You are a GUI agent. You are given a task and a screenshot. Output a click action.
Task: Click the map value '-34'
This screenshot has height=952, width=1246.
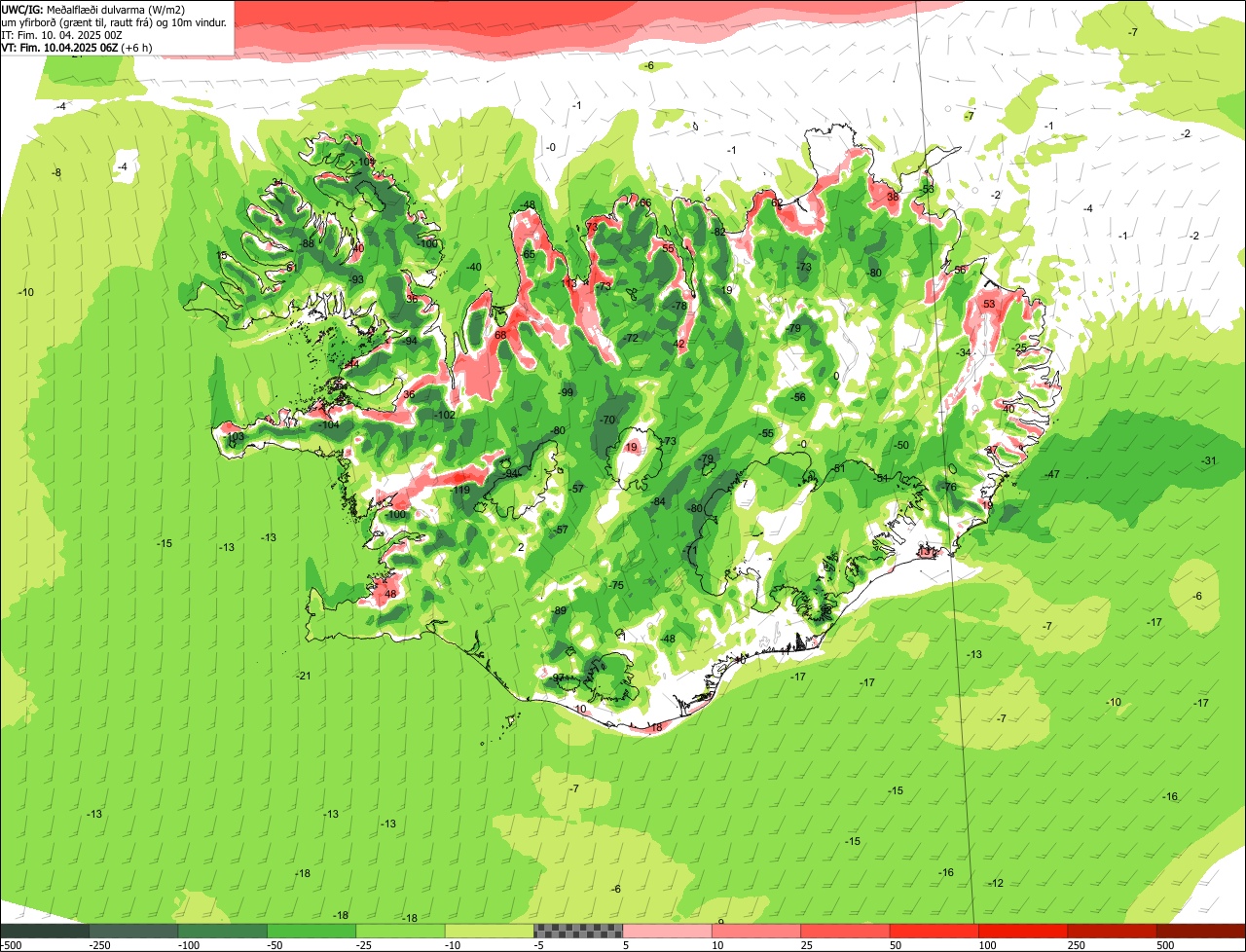pyautogui.click(x=964, y=352)
